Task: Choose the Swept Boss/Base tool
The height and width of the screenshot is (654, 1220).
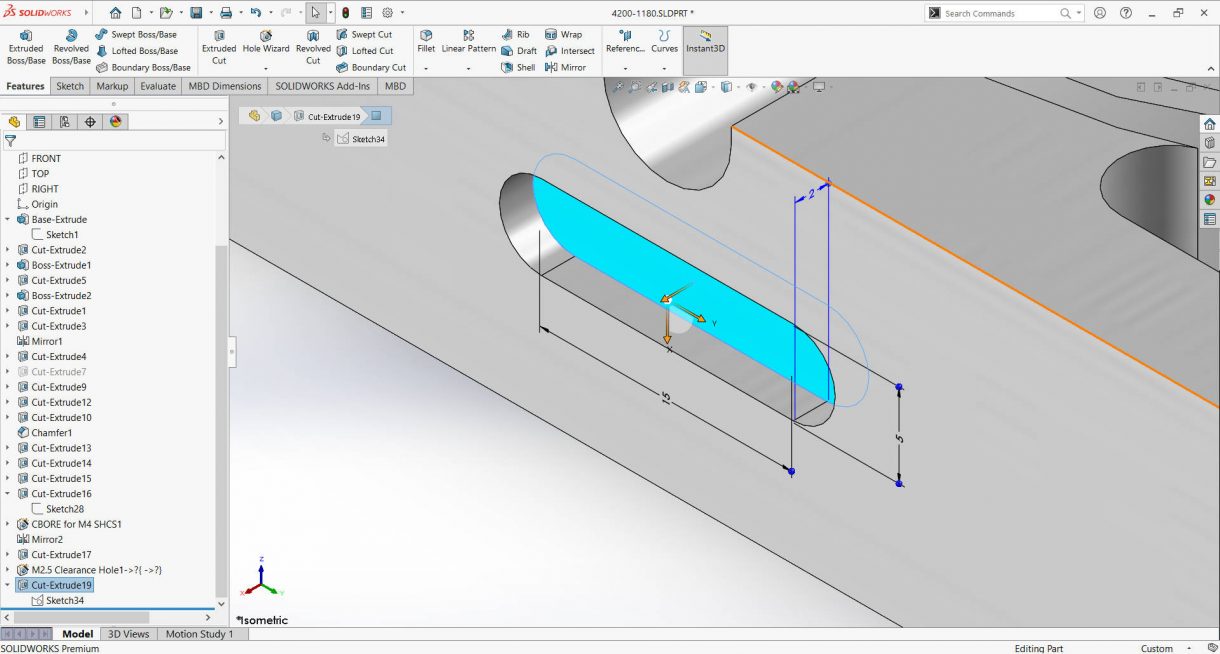Action: click(136, 34)
